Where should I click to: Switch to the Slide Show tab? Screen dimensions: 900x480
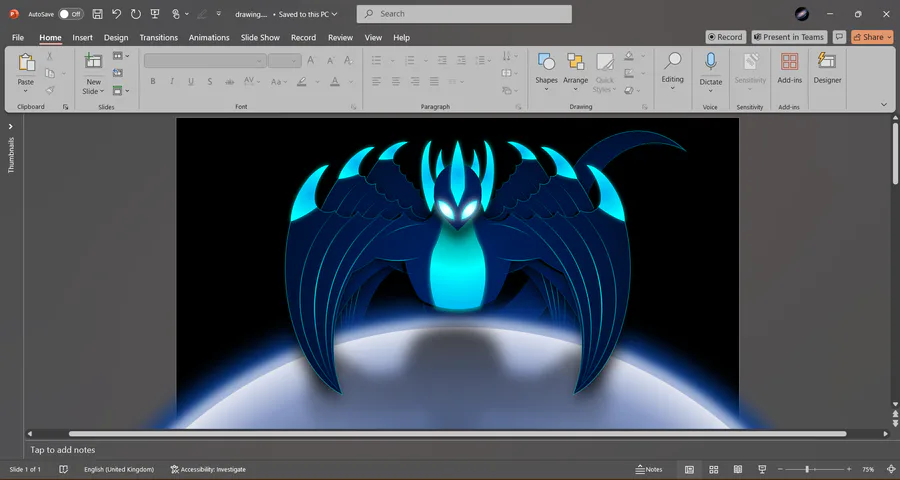tap(260, 37)
